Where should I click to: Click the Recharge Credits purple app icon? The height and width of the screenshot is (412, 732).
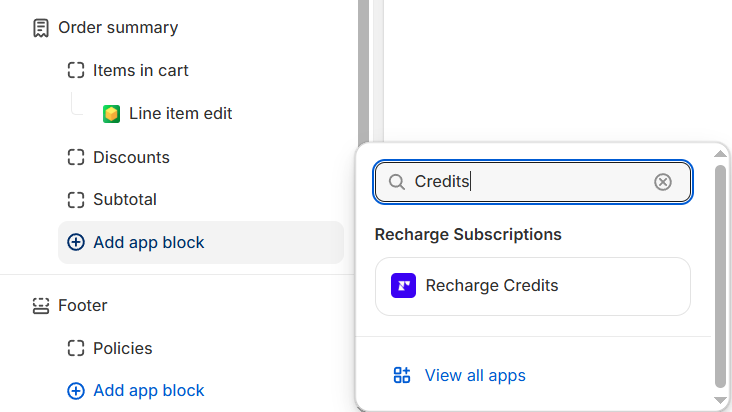[403, 286]
